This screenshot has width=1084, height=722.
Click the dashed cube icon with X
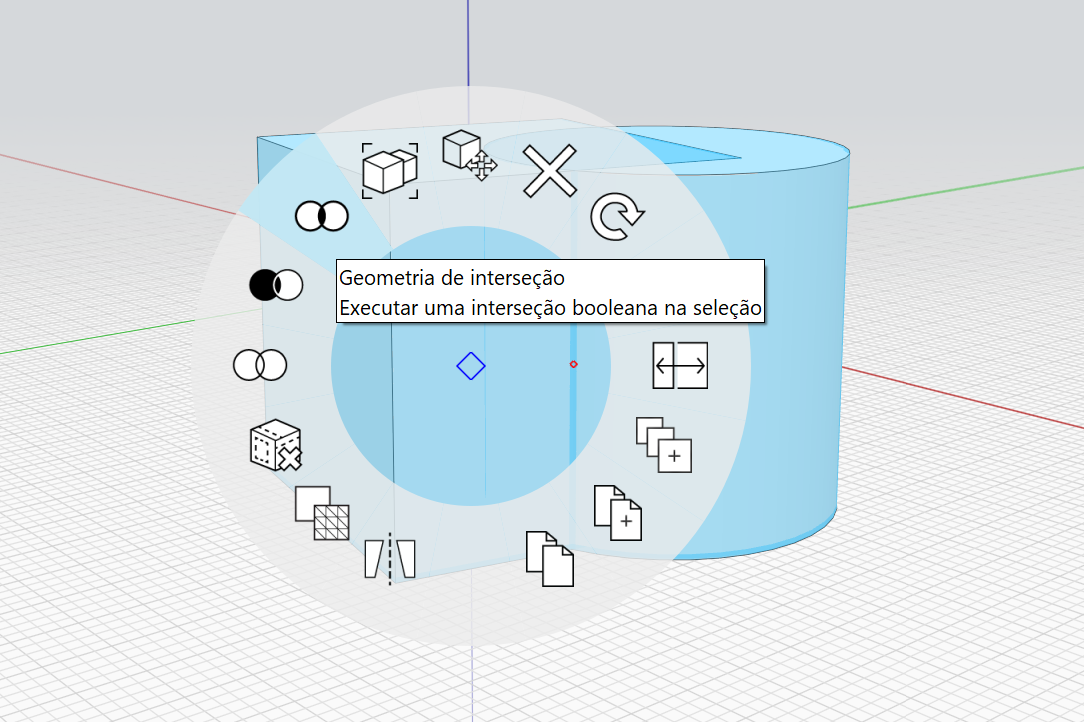tap(275, 446)
